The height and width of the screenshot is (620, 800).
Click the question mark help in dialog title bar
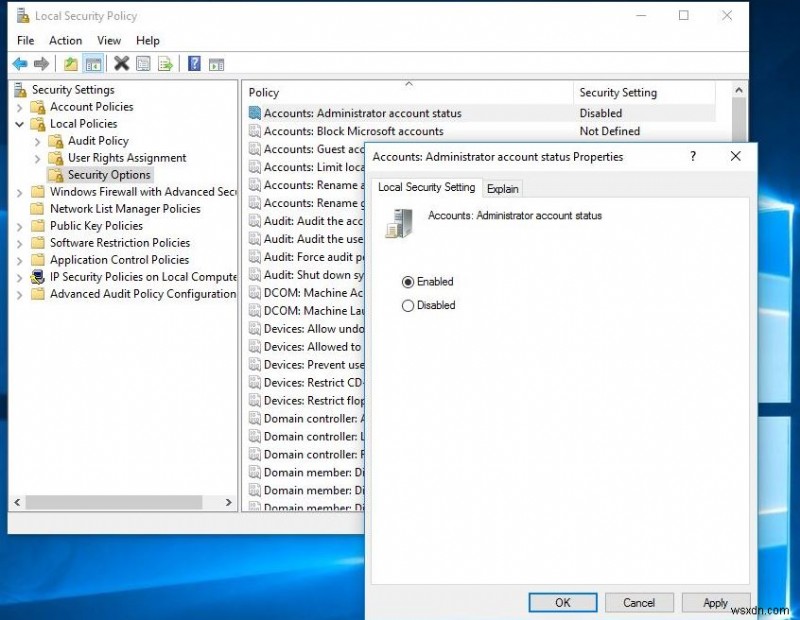click(692, 157)
